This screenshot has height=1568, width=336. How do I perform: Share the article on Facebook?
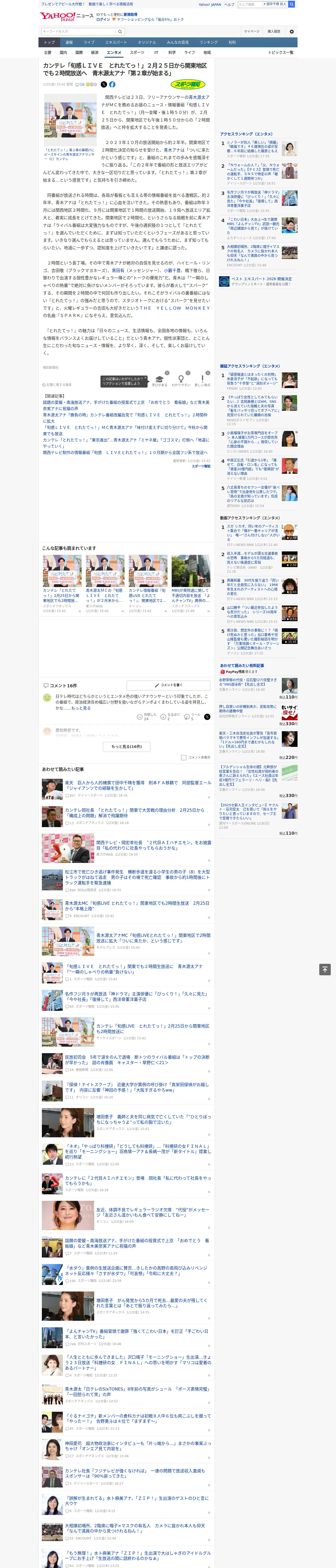pos(112,85)
